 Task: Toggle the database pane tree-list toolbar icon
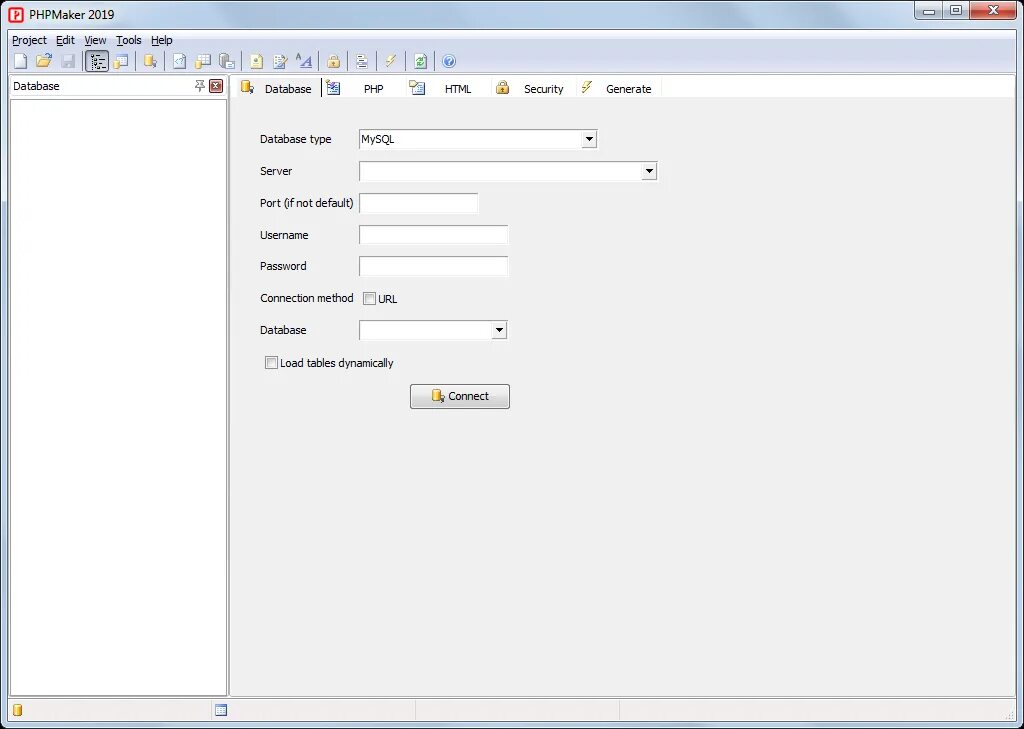click(x=97, y=61)
